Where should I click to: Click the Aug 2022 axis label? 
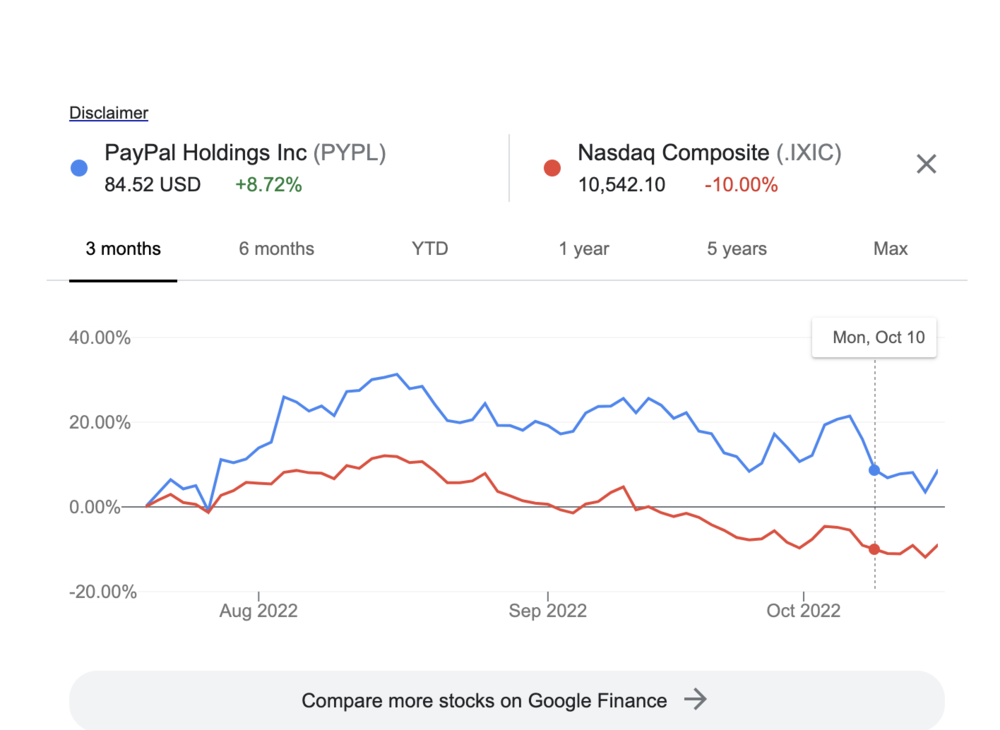tap(259, 610)
